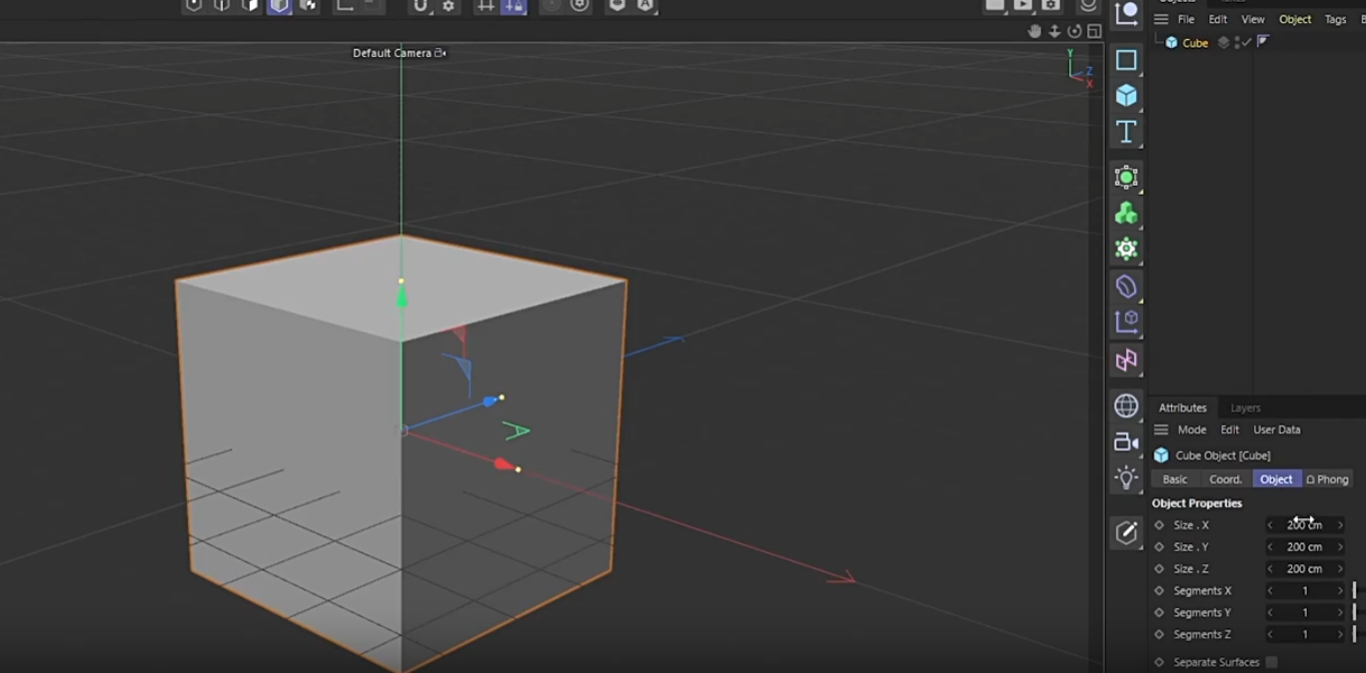This screenshot has width=1366, height=673.
Task: Click the viewport pan hand icon
Action: pos(1034,31)
